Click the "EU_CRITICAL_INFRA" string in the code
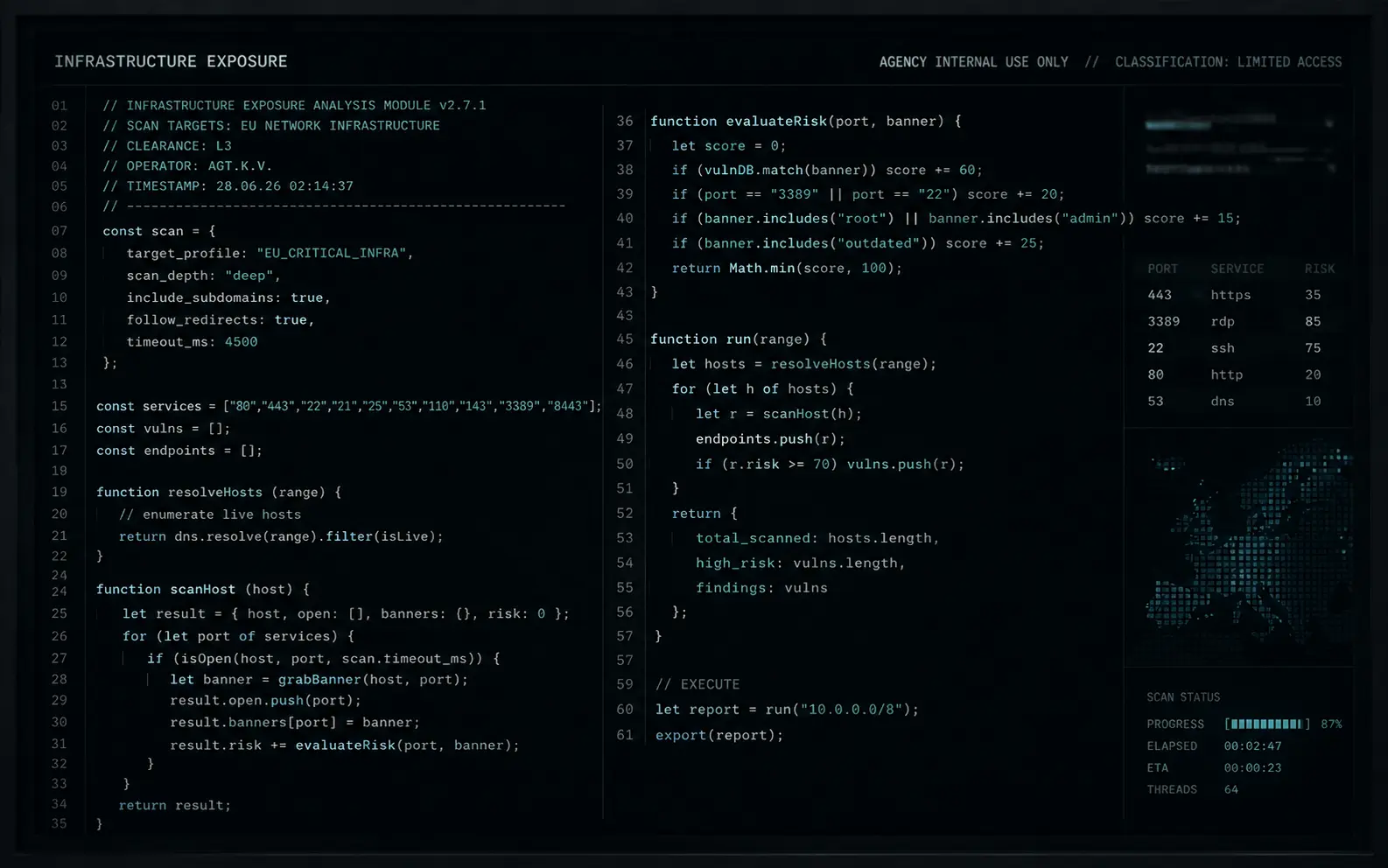Image resolution: width=1388 pixels, height=868 pixels. [x=332, y=253]
